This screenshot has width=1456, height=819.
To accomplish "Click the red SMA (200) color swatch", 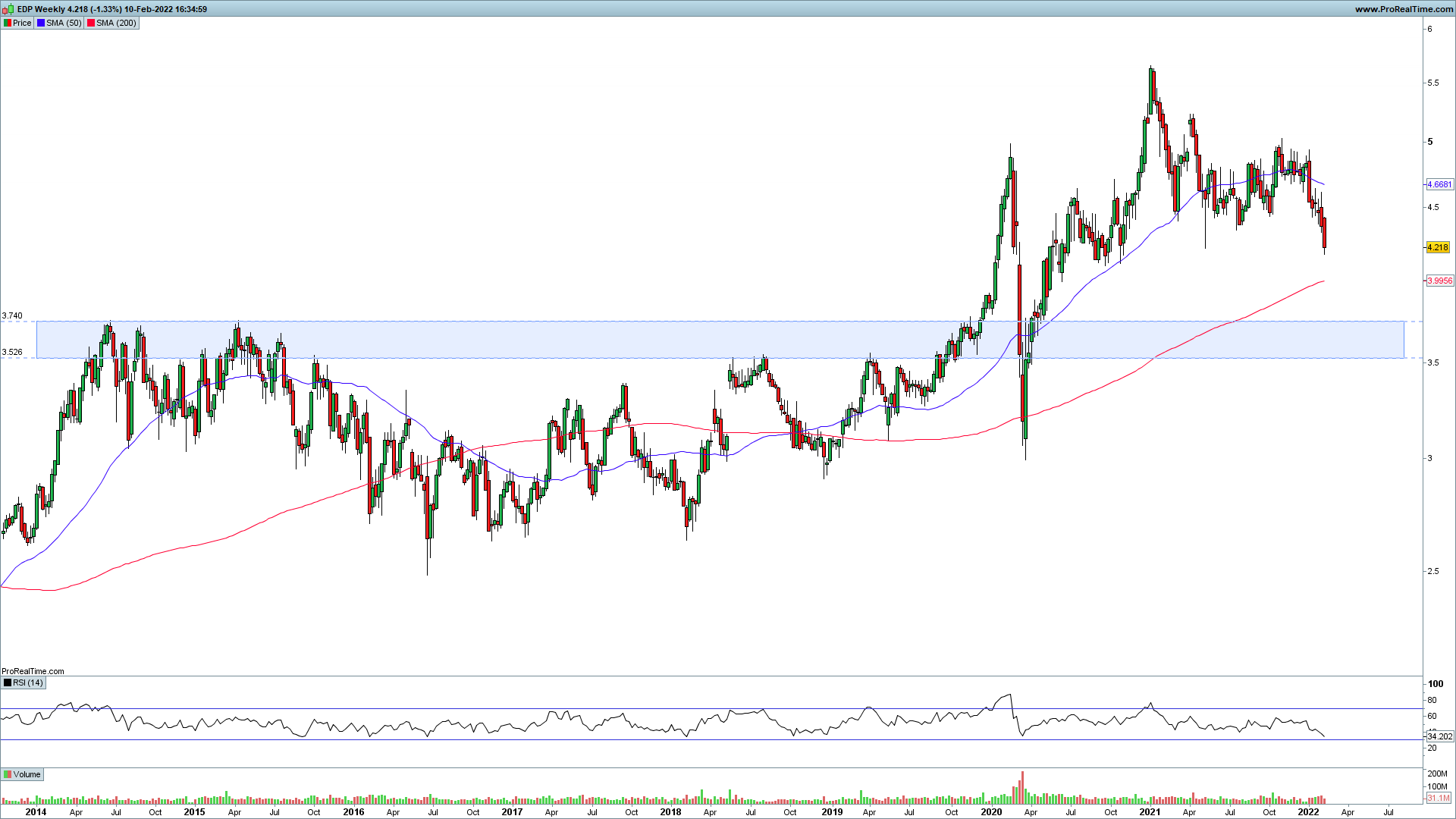I will [x=91, y=23].
